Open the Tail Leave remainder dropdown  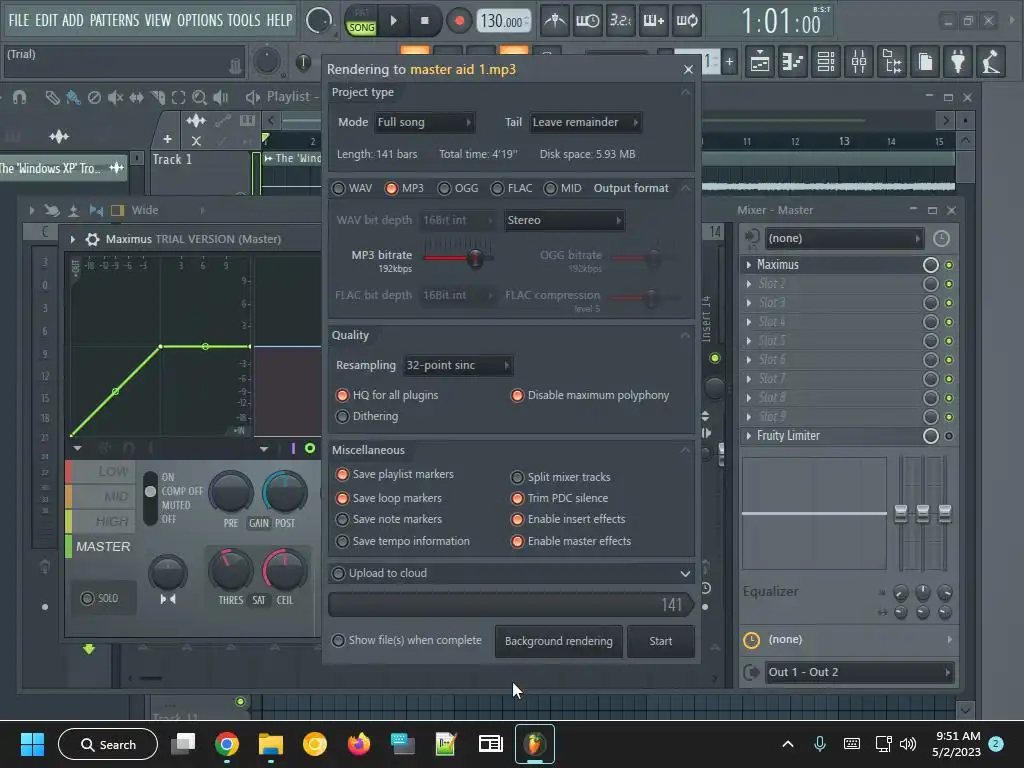[x=585, y=122]
